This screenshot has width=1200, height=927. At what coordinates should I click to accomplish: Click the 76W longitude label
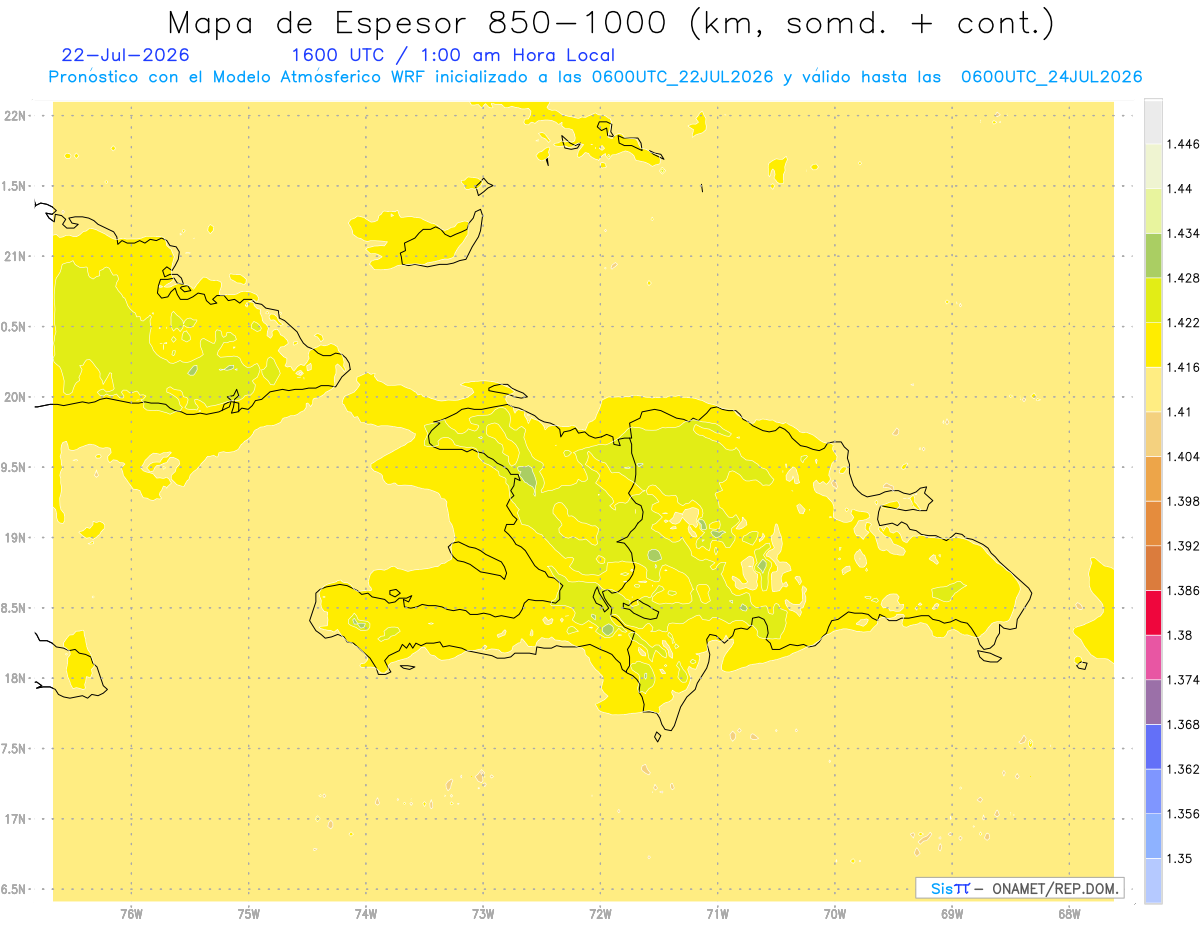tap(131, 913)
